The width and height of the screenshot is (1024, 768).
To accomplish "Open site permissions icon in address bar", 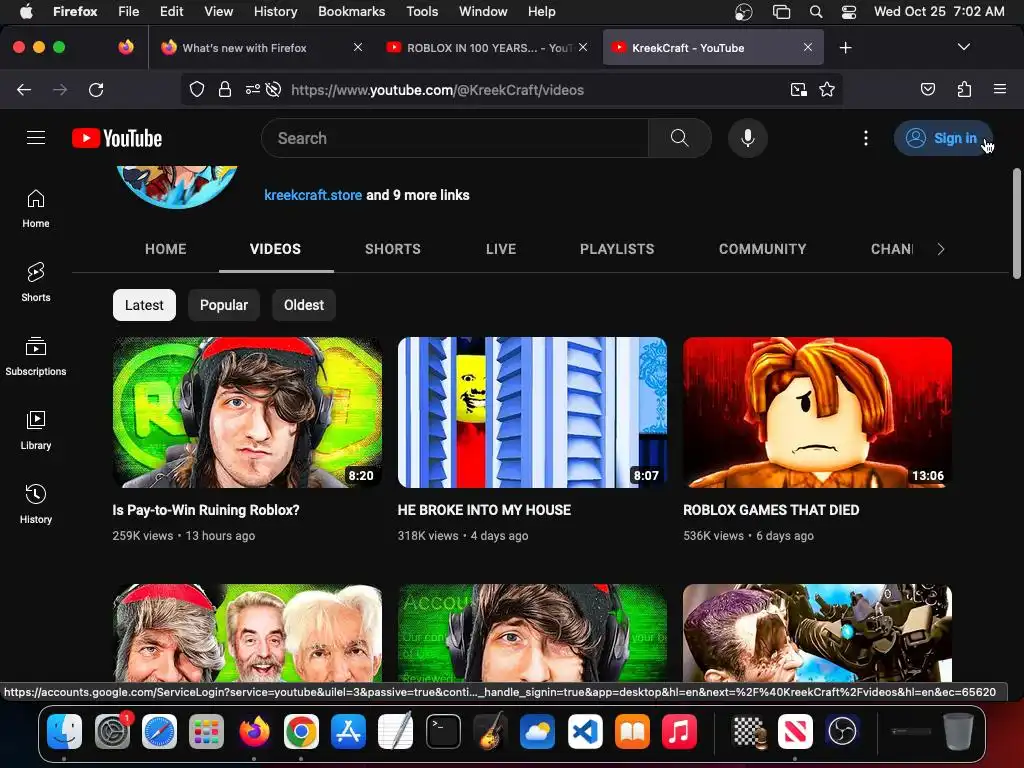I will point(253,89).
